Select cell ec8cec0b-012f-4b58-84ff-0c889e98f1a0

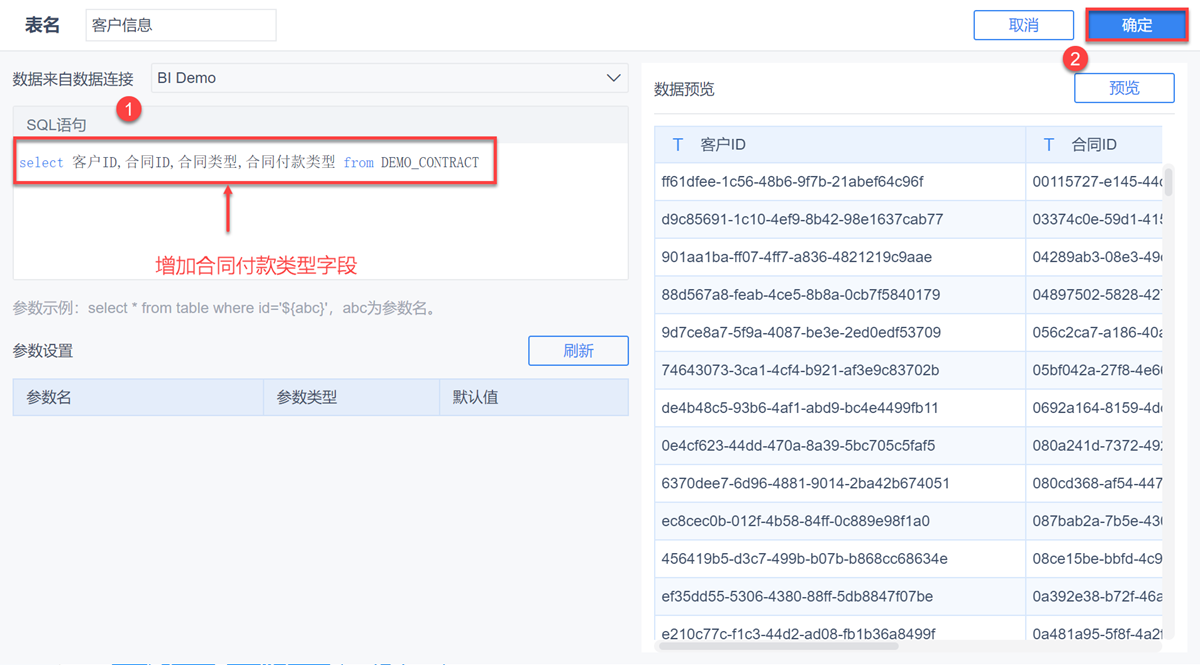840,521
